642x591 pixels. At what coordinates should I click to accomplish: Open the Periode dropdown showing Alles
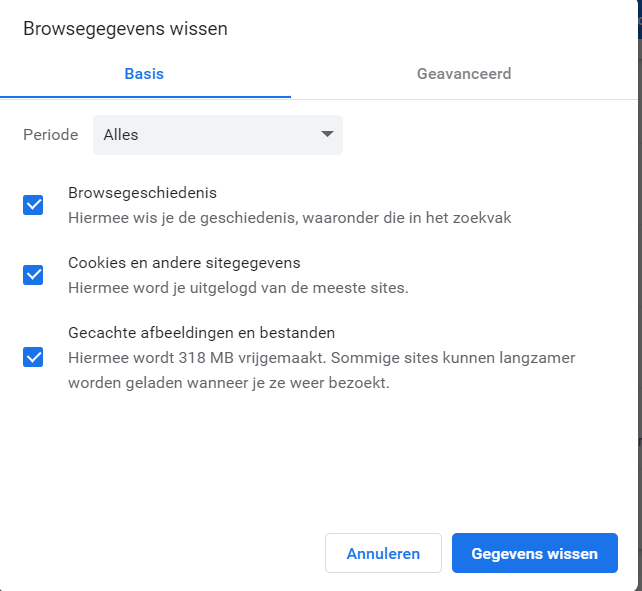point(217,135)
